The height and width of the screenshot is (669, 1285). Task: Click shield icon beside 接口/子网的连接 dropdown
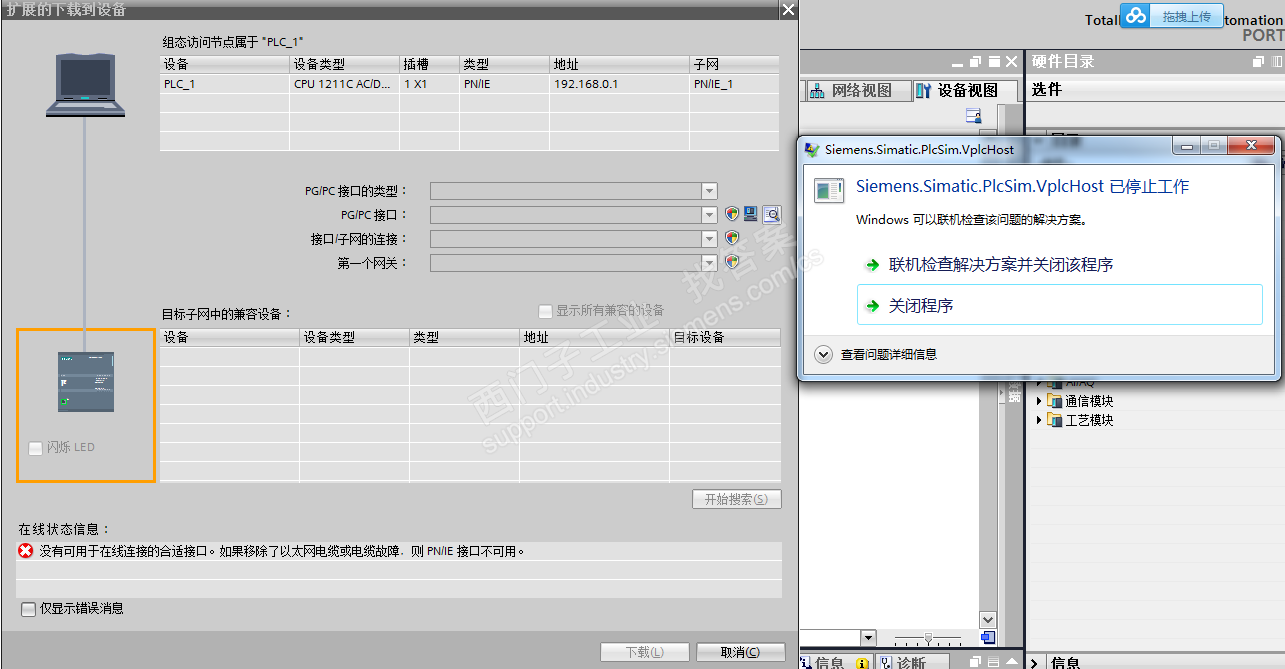point(732,238)
